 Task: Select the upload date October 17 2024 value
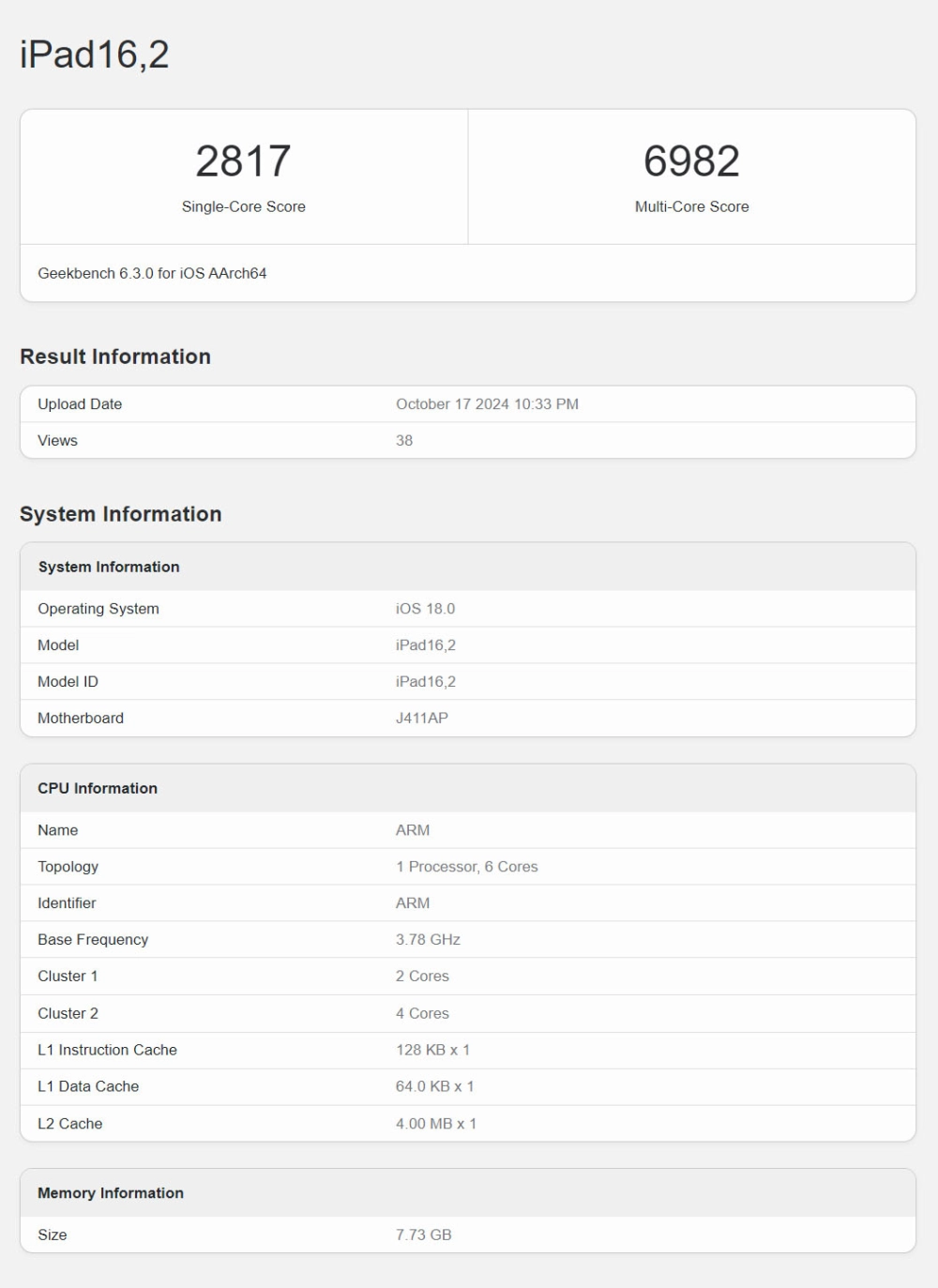487,404
